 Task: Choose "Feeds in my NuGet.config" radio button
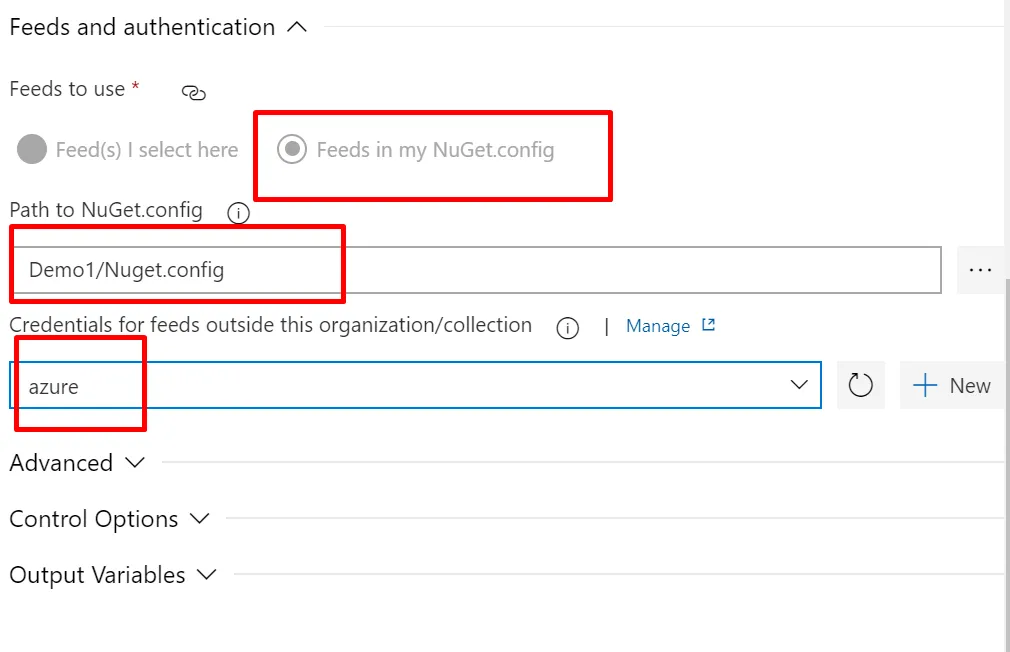pyautogui.click(x=292, y=150)
